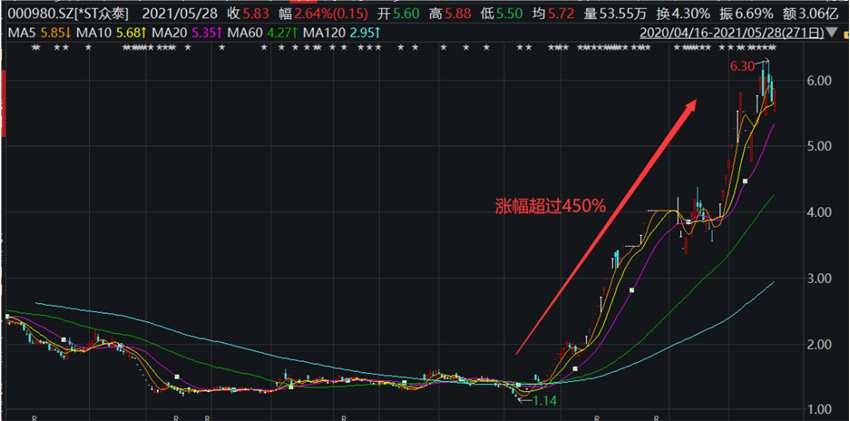Click the date 2021/05/28 in header
Viewport: 850px width, 421px height.
click(177, 12)
